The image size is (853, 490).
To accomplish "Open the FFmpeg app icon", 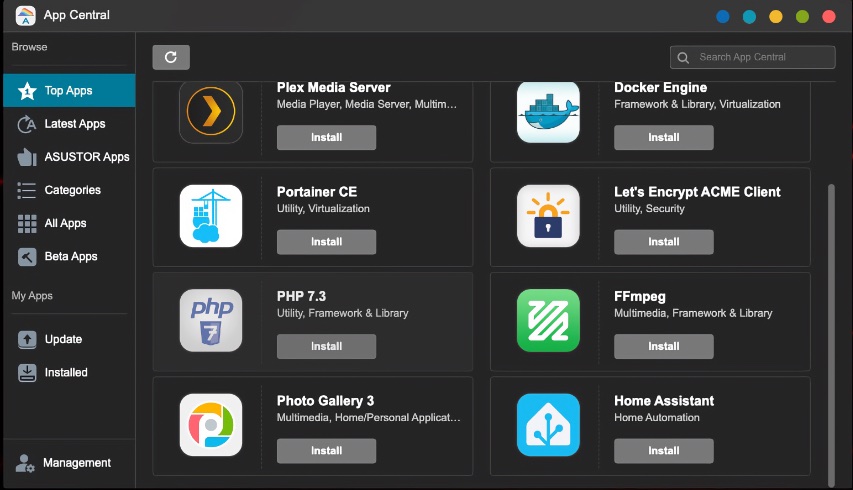I will 548,320.
